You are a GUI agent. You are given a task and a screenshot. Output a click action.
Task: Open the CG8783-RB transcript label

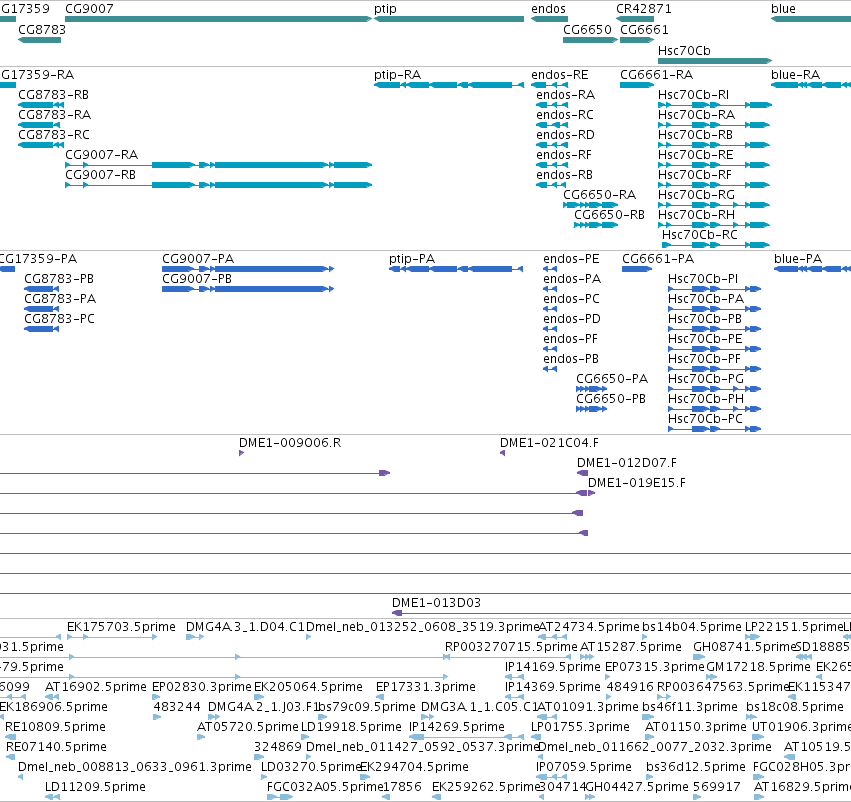point(53,95)
